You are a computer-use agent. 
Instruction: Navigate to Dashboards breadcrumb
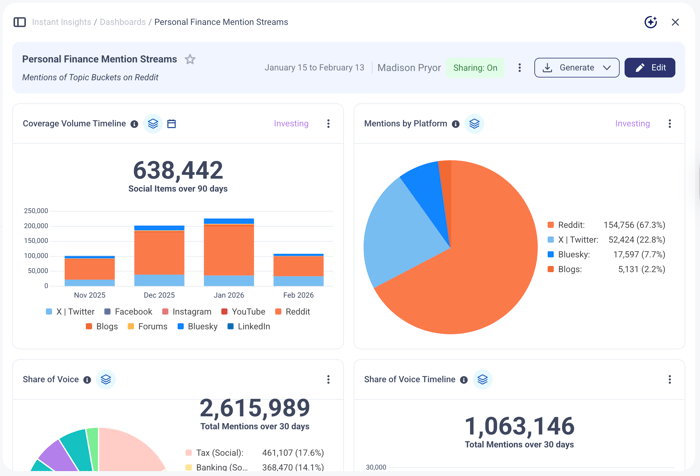(x=122, y=22)
